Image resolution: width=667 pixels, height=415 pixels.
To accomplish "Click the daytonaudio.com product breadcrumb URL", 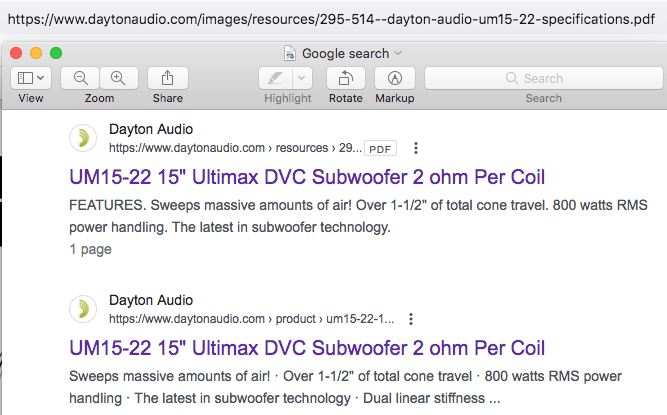I will pyautogui.click(x=251, y=319).
